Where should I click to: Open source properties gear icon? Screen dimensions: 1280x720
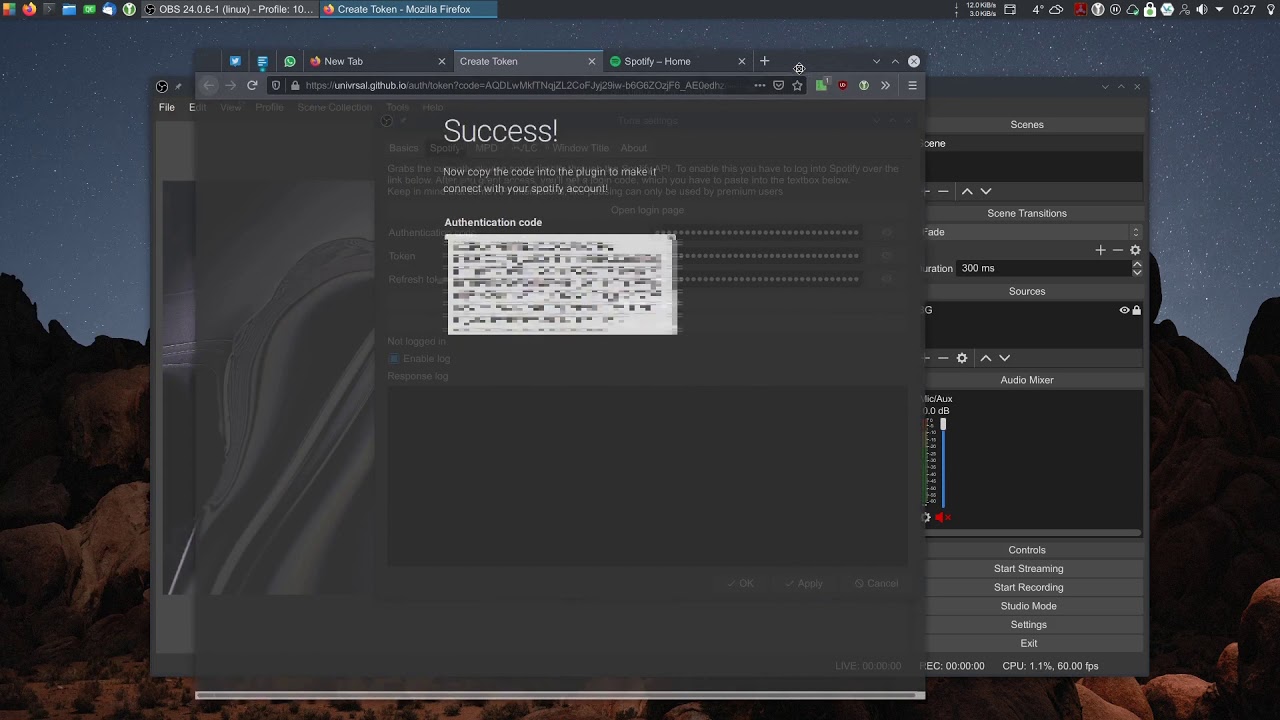pyautogui.click(x=962, y=358)
